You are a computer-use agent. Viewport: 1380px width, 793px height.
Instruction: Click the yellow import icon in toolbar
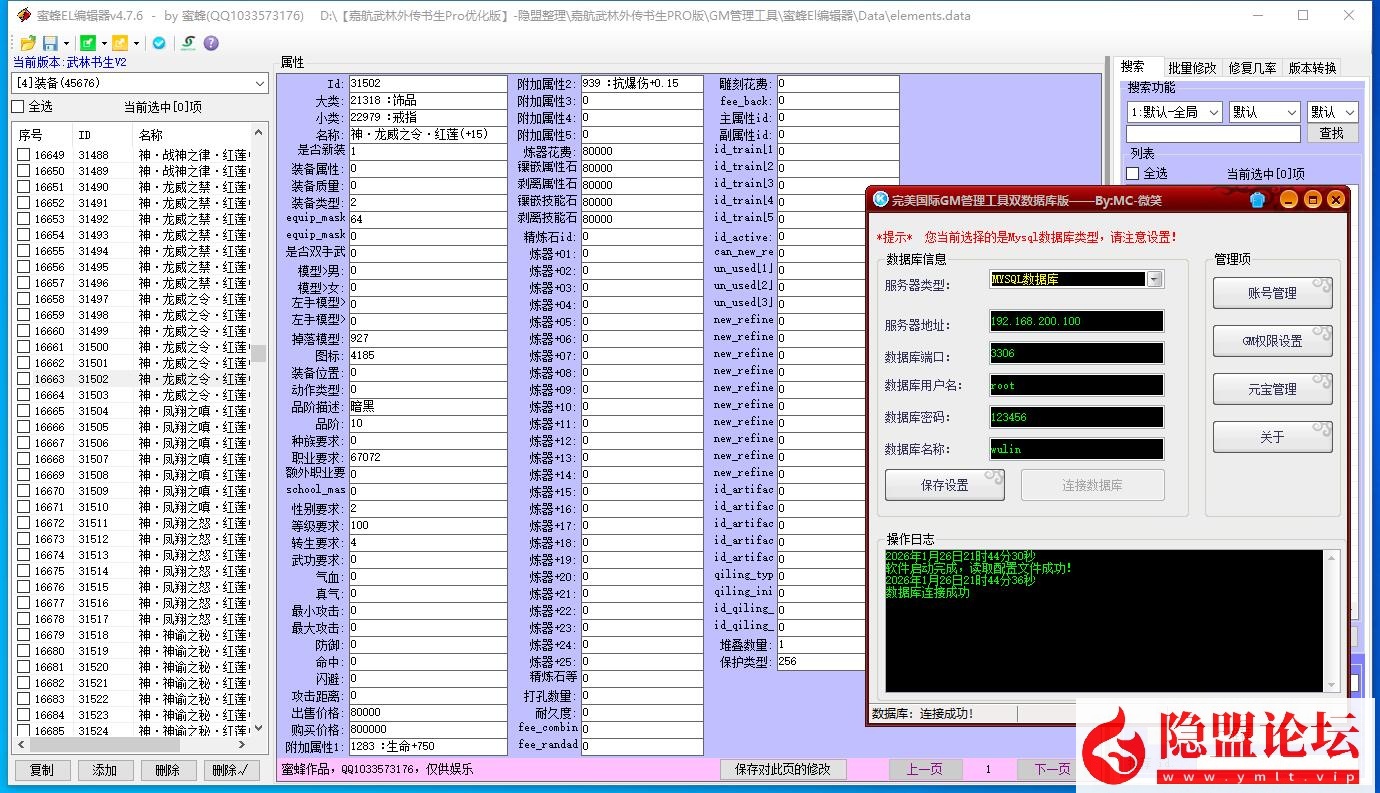[120, 43]
